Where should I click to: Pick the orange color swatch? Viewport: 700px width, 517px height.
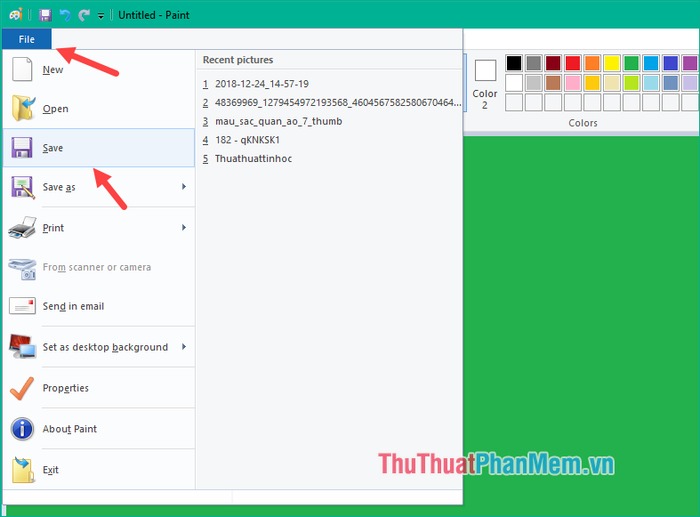(592, 63)
